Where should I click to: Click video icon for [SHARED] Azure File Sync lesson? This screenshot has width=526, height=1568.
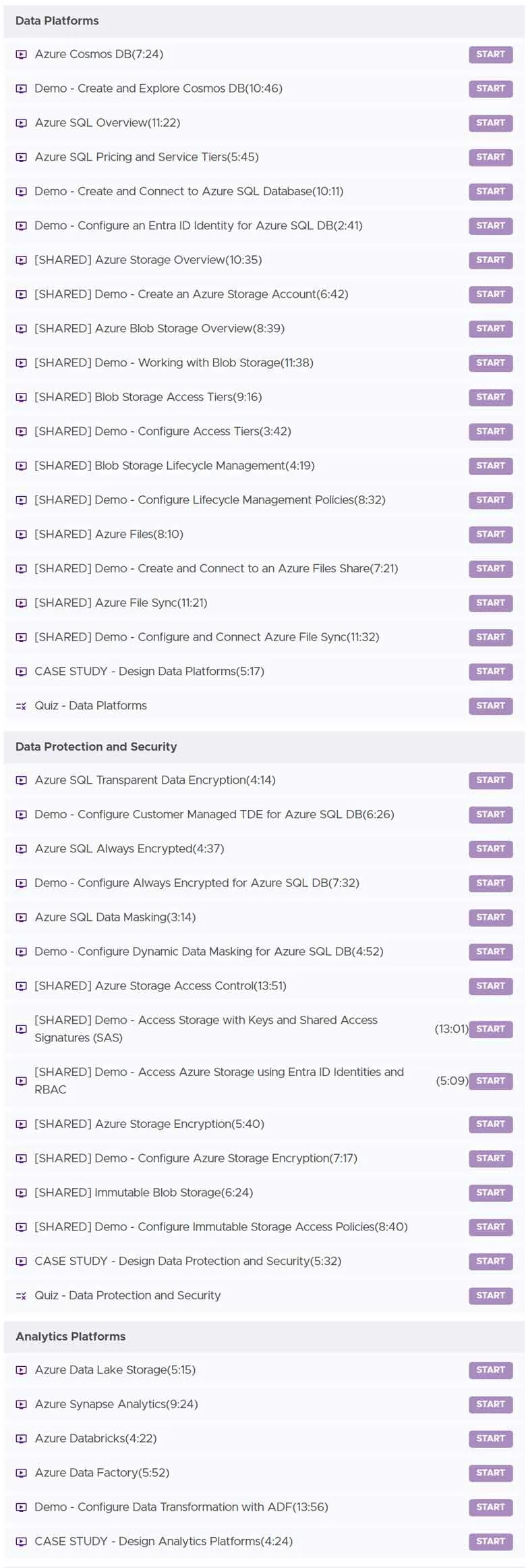coord(22,603)
